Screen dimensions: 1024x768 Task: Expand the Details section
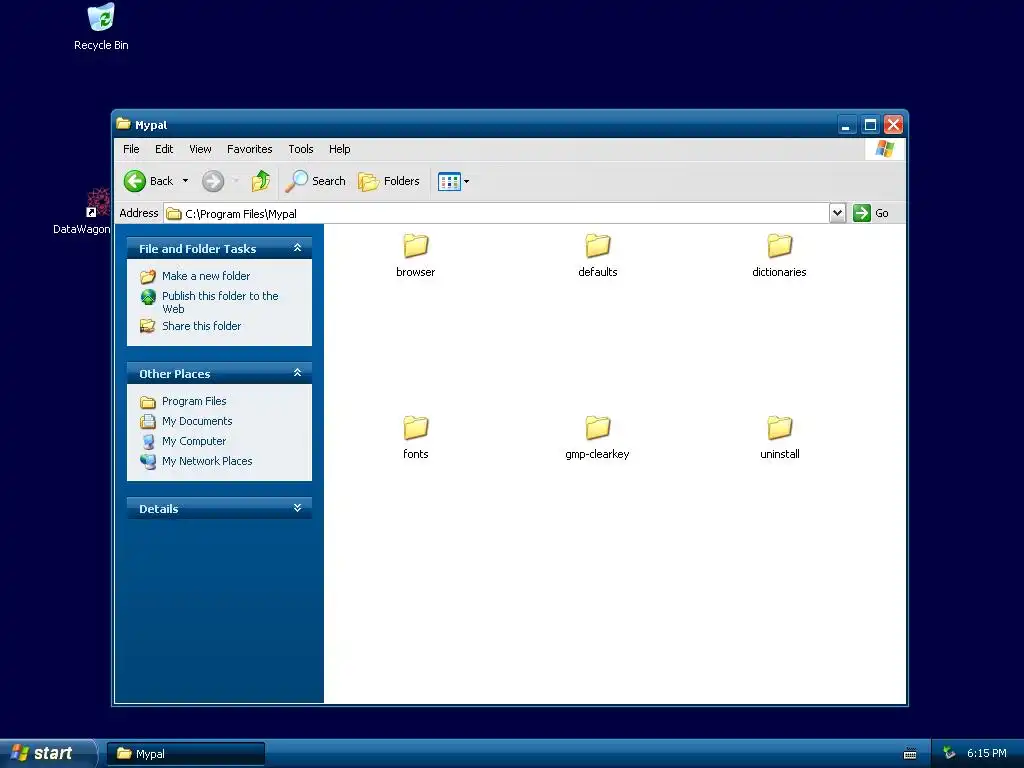point(297,508)
